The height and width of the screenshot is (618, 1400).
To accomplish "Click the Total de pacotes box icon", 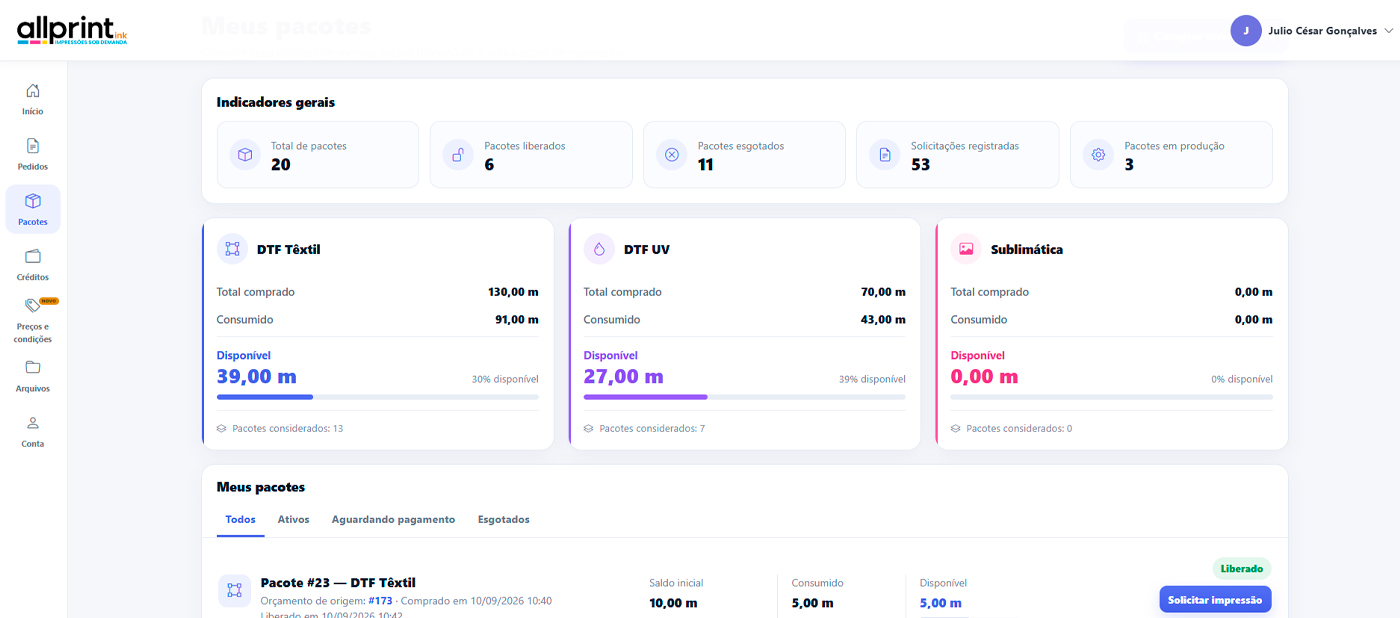I will coord(245,155).
